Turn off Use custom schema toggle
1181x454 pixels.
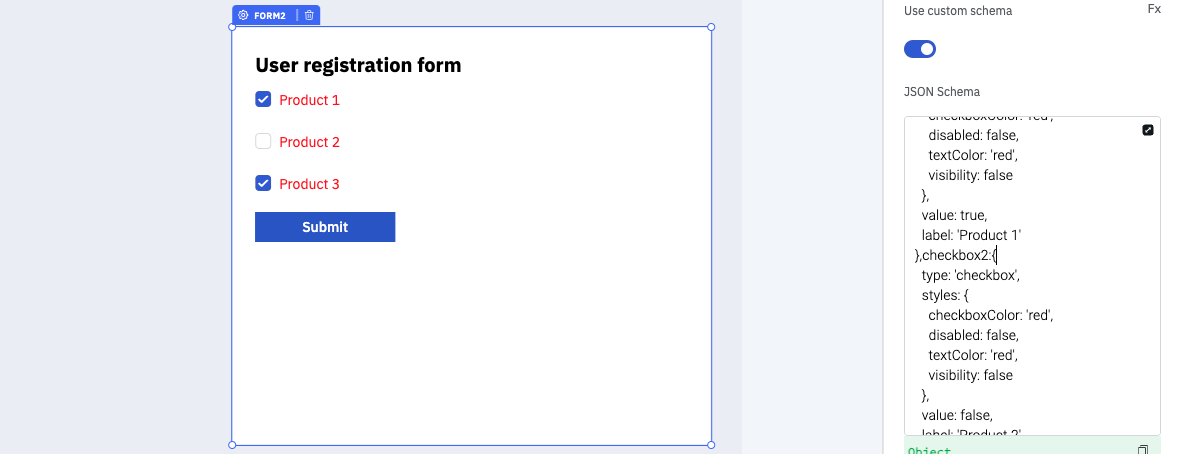tap(920, 49)
